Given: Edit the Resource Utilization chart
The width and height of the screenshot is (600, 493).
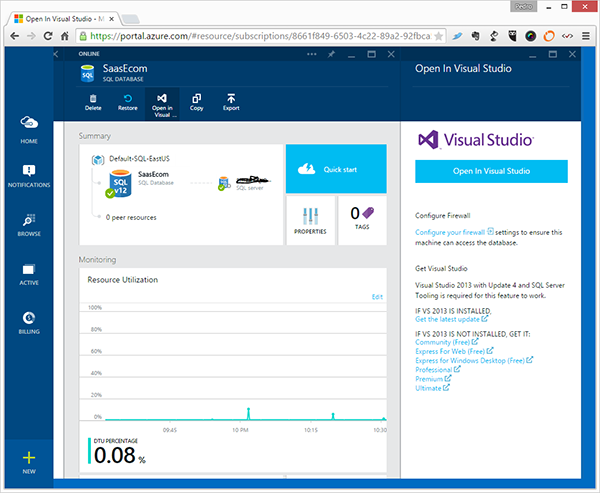Looking at the screenshot, I should tap(377, 297).
